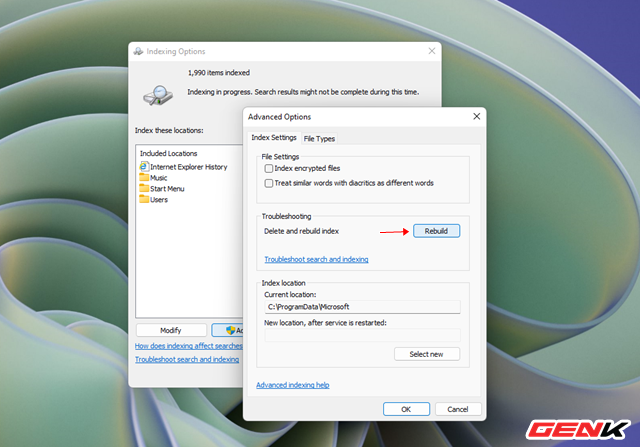Enable Index encrypted files checkbox
640x447 pixels.
coord(269,168)
